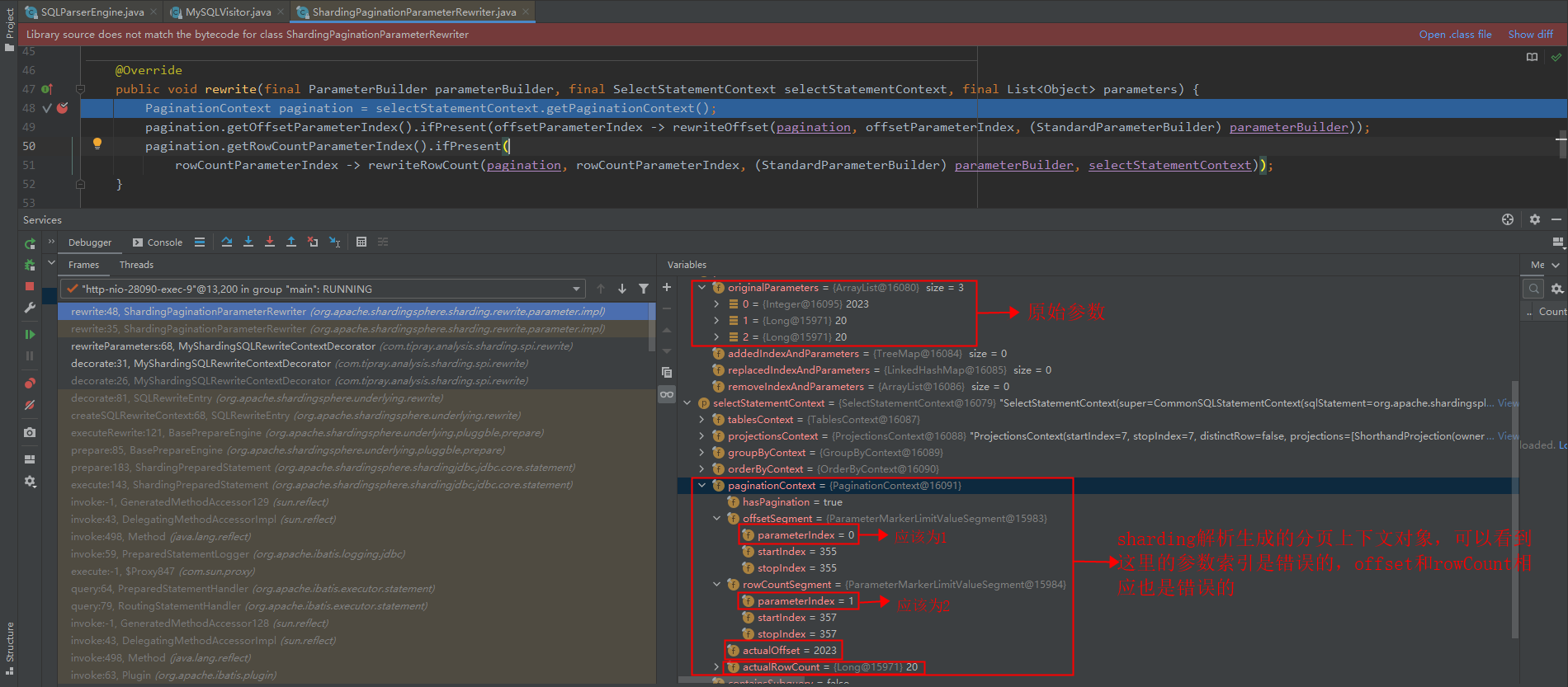Click the Reader Mode book icon in editor

pyautogui.click(x=1533, y=57)
